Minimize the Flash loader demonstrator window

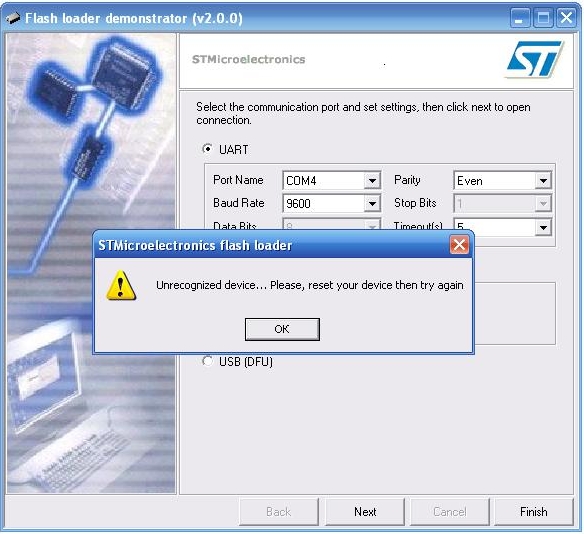[x=520, y=18]
